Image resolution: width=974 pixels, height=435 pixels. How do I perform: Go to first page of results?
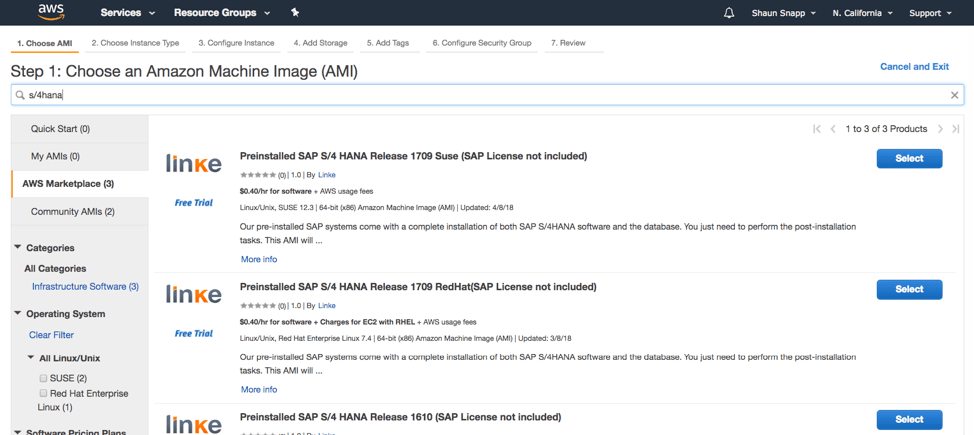pyautogui.click(x=817, y=129)
